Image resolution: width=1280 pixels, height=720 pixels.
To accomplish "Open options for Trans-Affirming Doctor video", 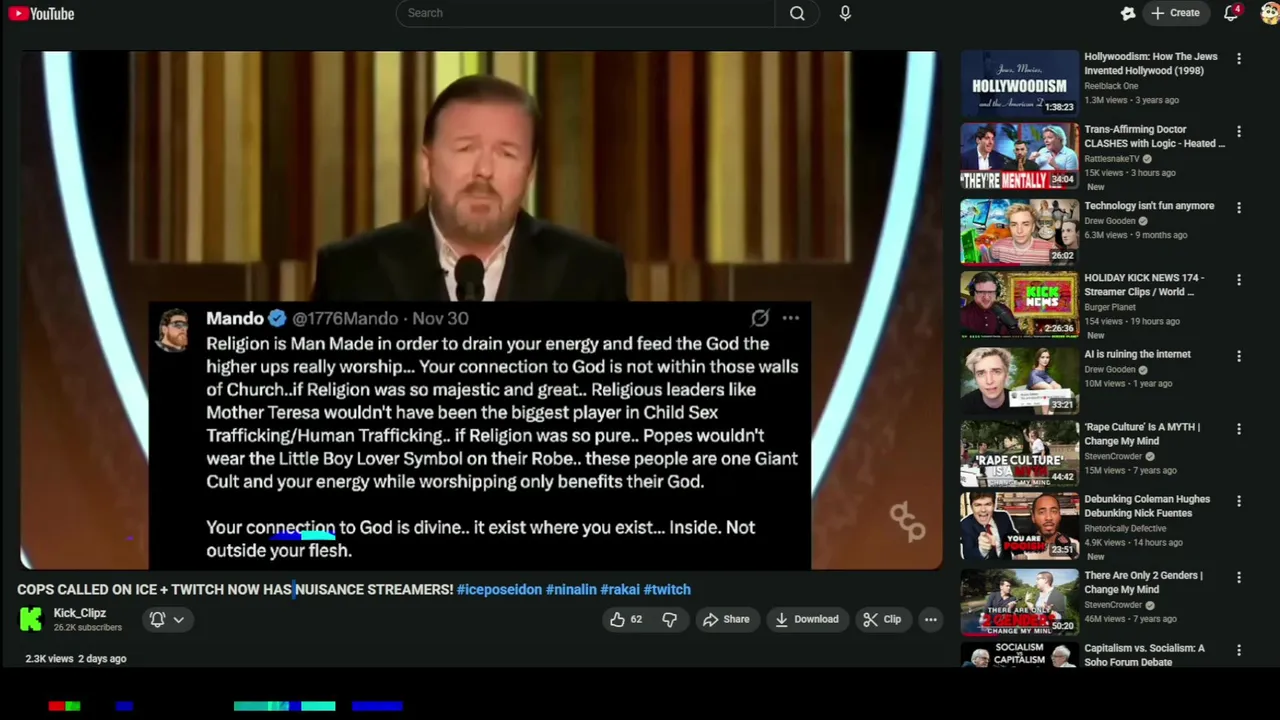I will [1239, 132].
